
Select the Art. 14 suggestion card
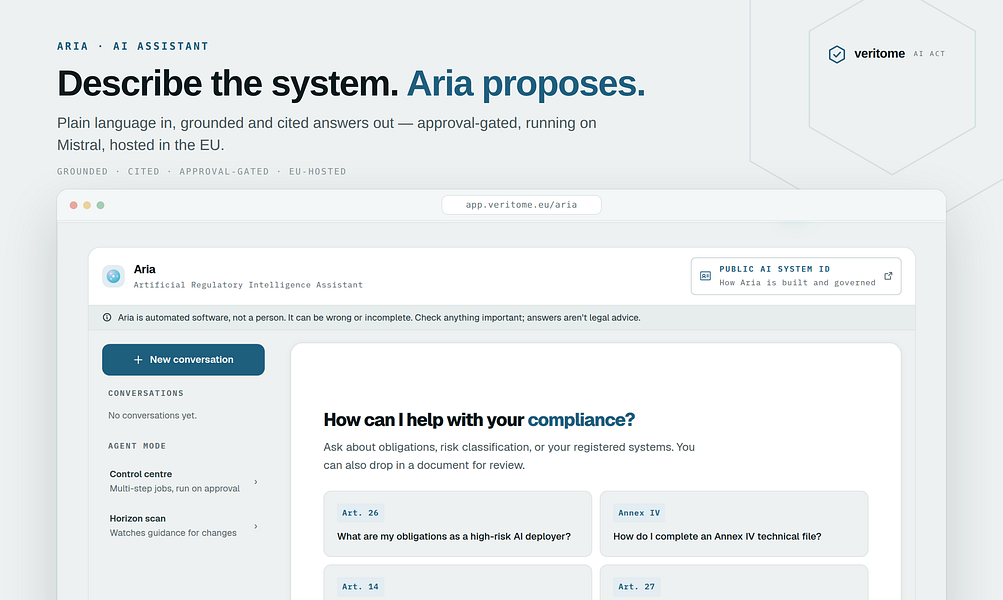pos(457,582)
